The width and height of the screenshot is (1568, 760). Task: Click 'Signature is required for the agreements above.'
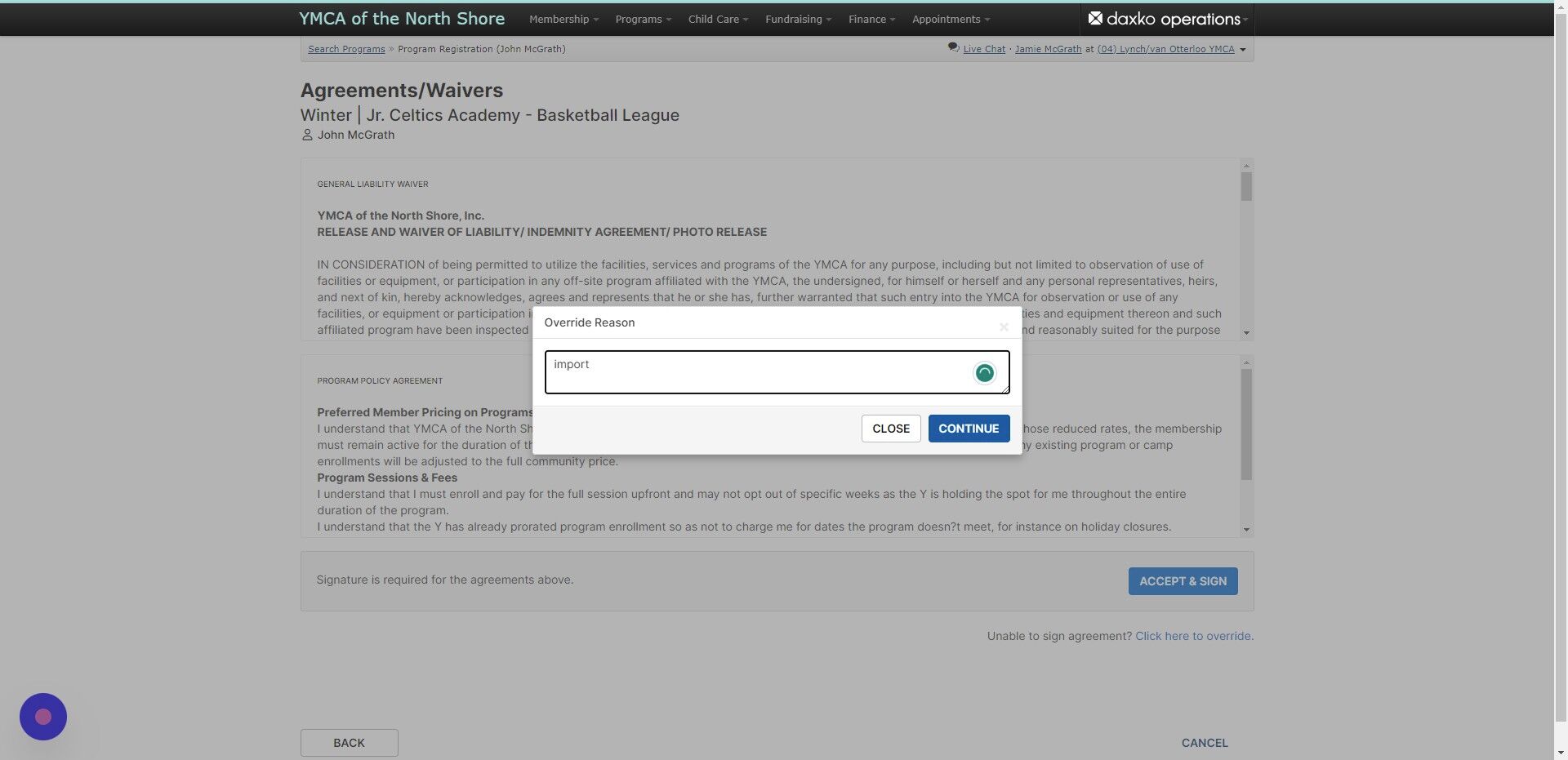coord(445,580)
